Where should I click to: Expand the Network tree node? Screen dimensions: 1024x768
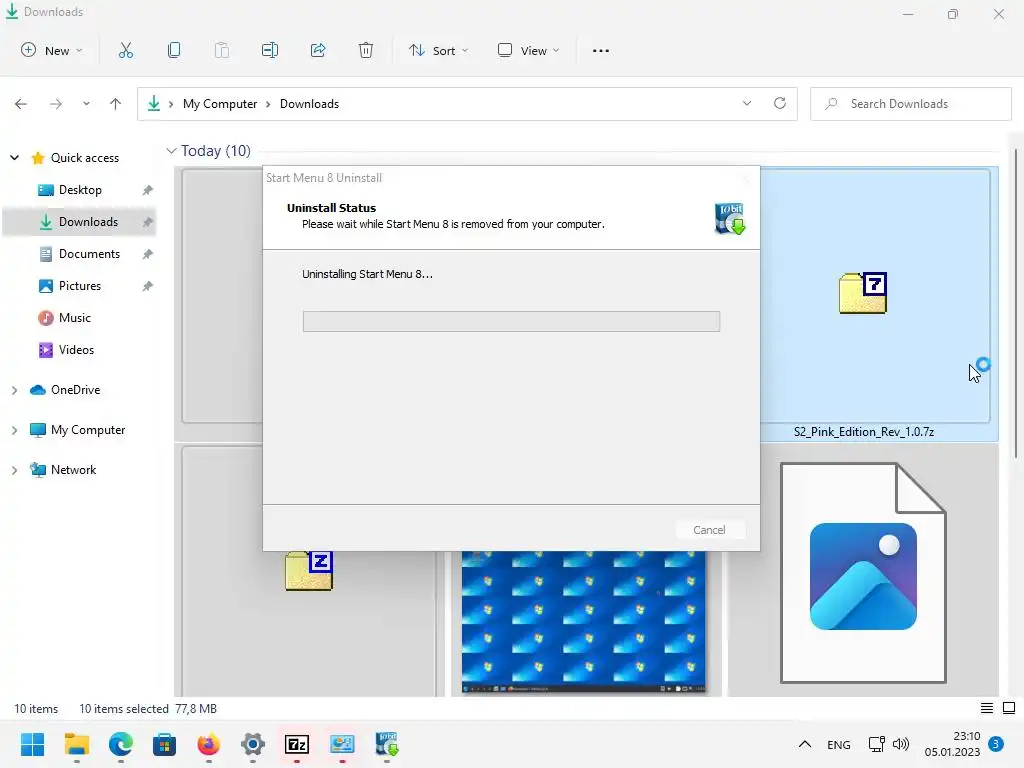click(14, 470)
